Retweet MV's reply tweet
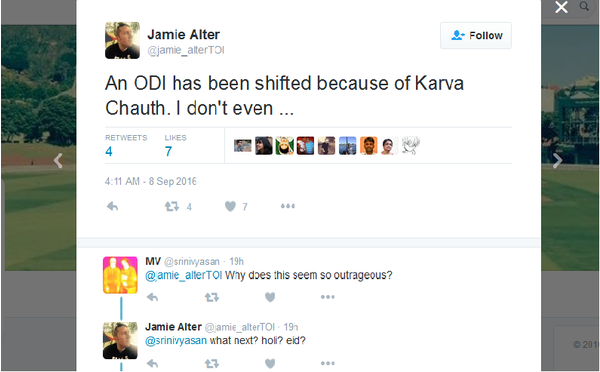 click(212, 297)
